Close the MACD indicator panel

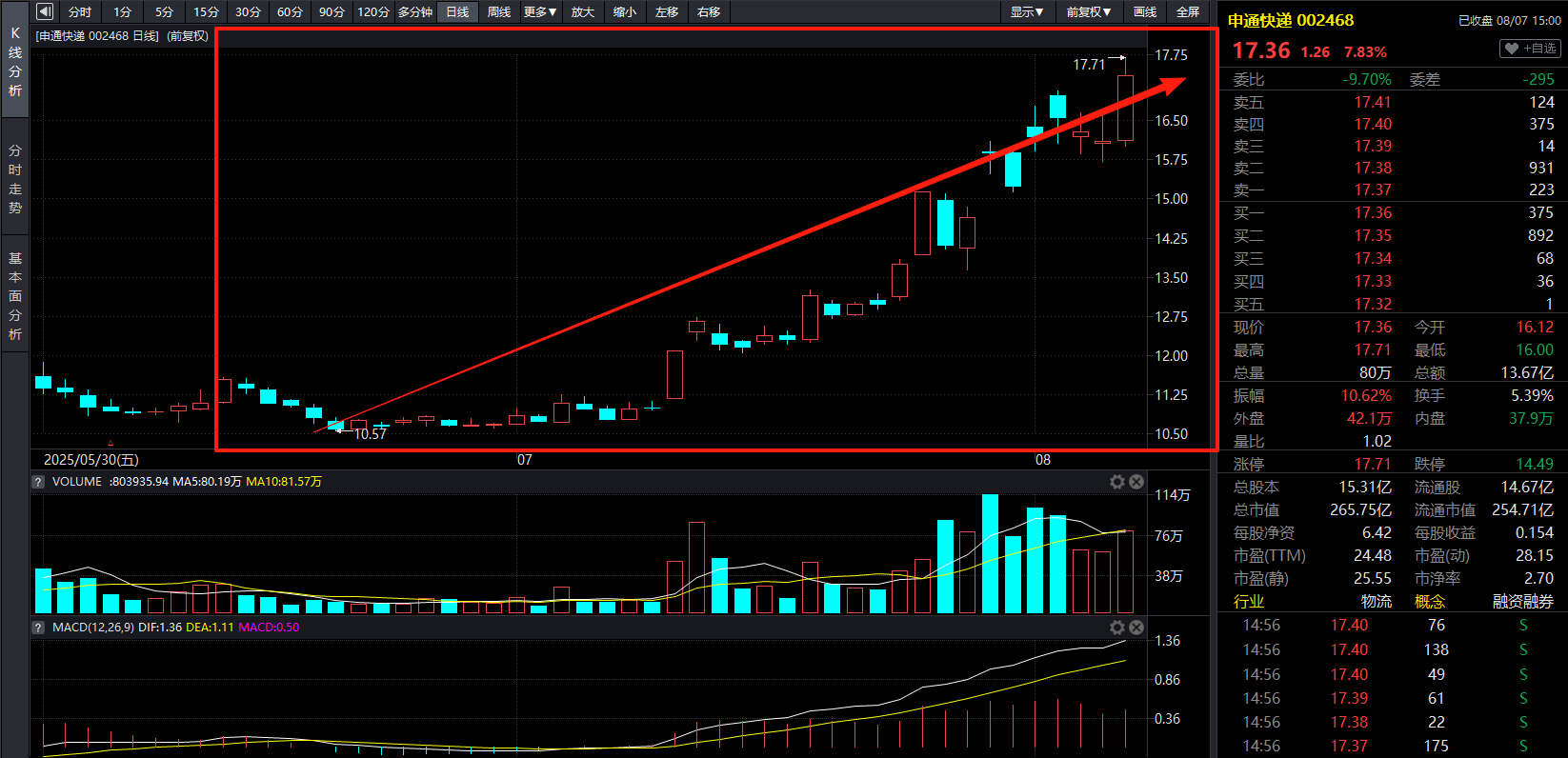point(1136,628)
